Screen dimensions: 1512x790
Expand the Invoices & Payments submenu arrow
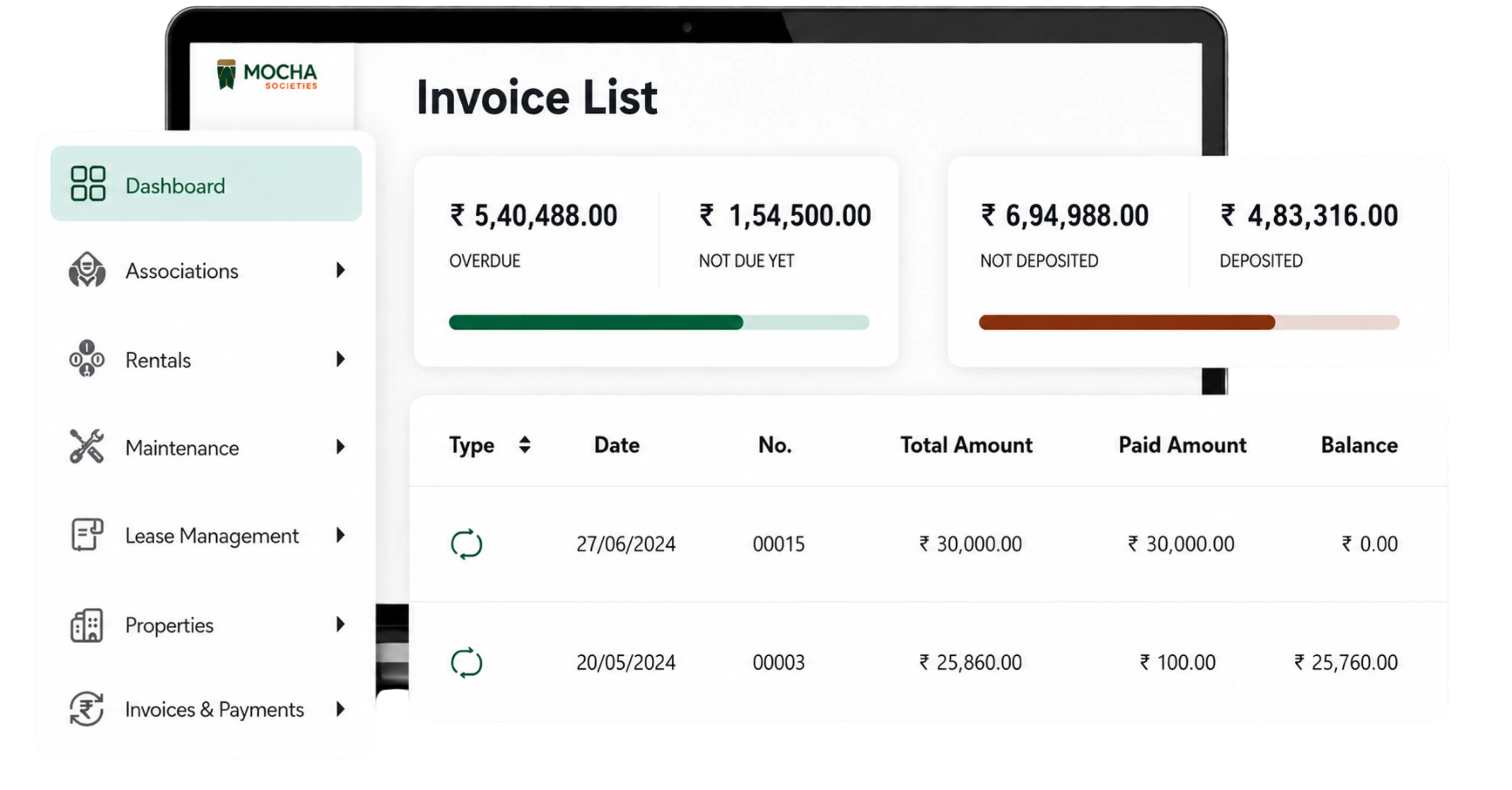click(341, 709)
